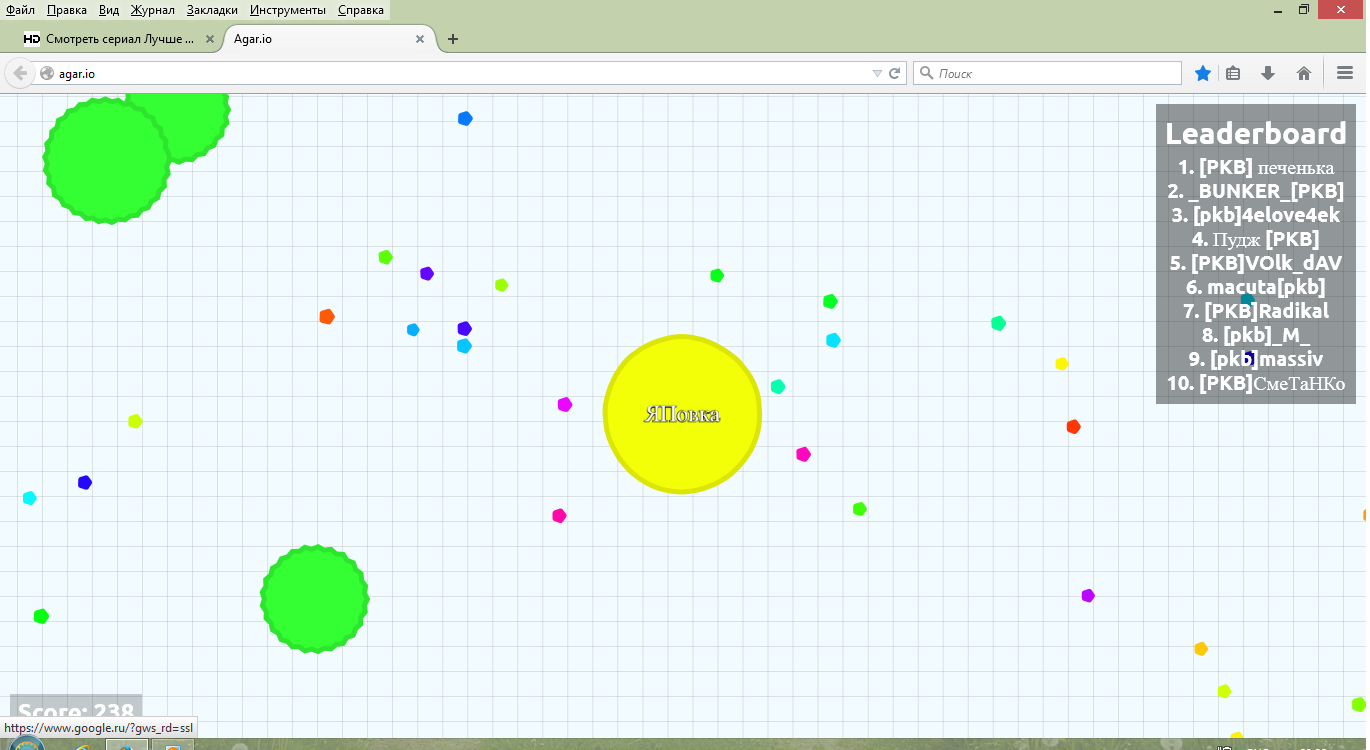Open the Firefox hamburger menu

tap(1345, 73)
